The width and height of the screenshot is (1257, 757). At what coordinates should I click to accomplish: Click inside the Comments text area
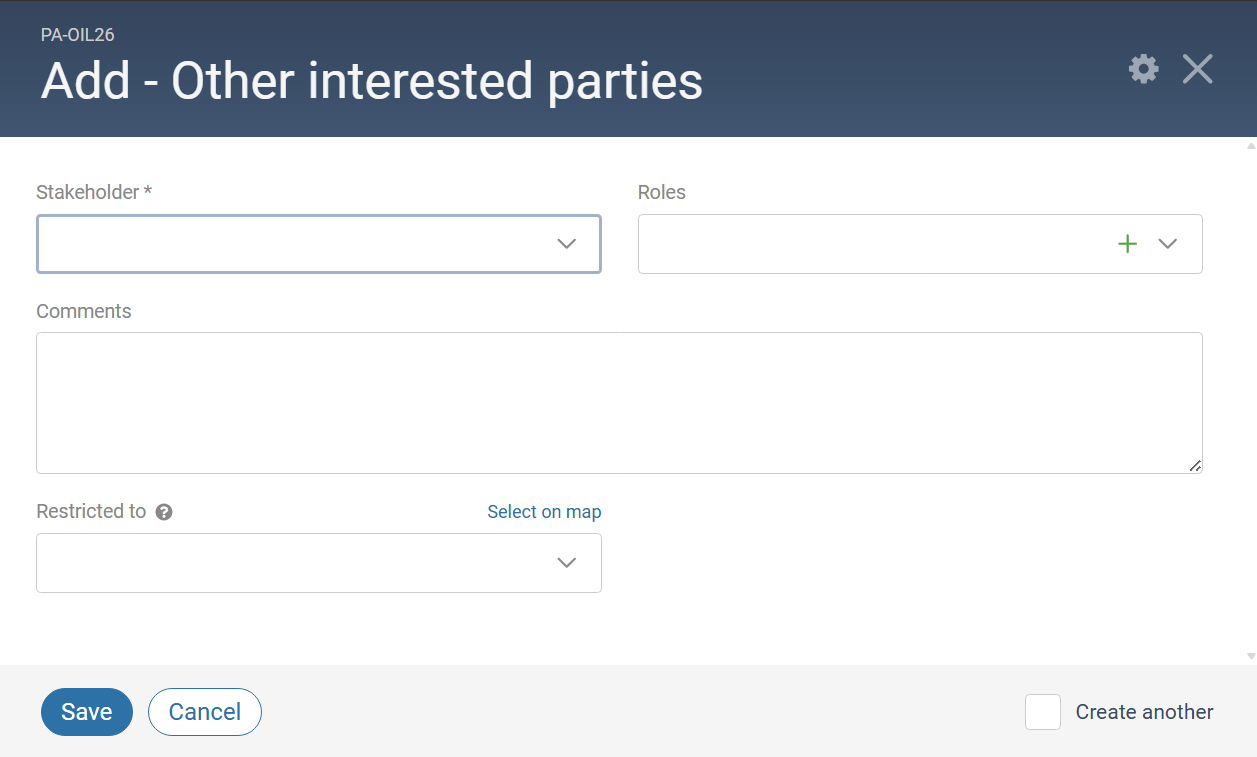click(x=619, y=403)
